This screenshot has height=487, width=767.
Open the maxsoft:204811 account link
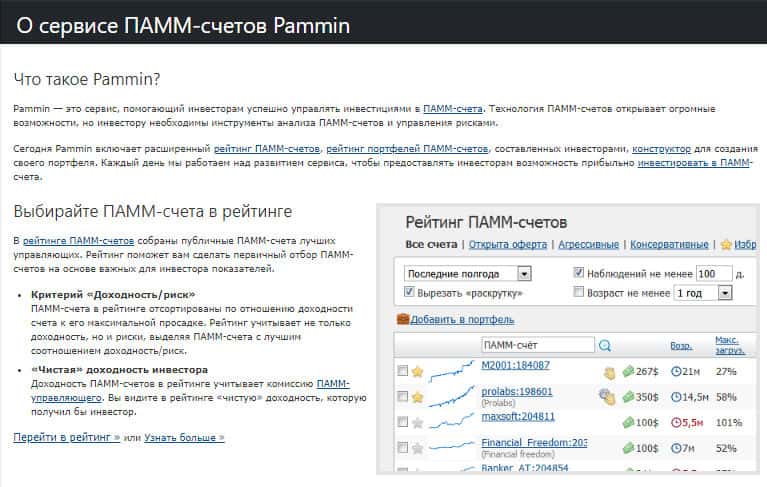518,417
